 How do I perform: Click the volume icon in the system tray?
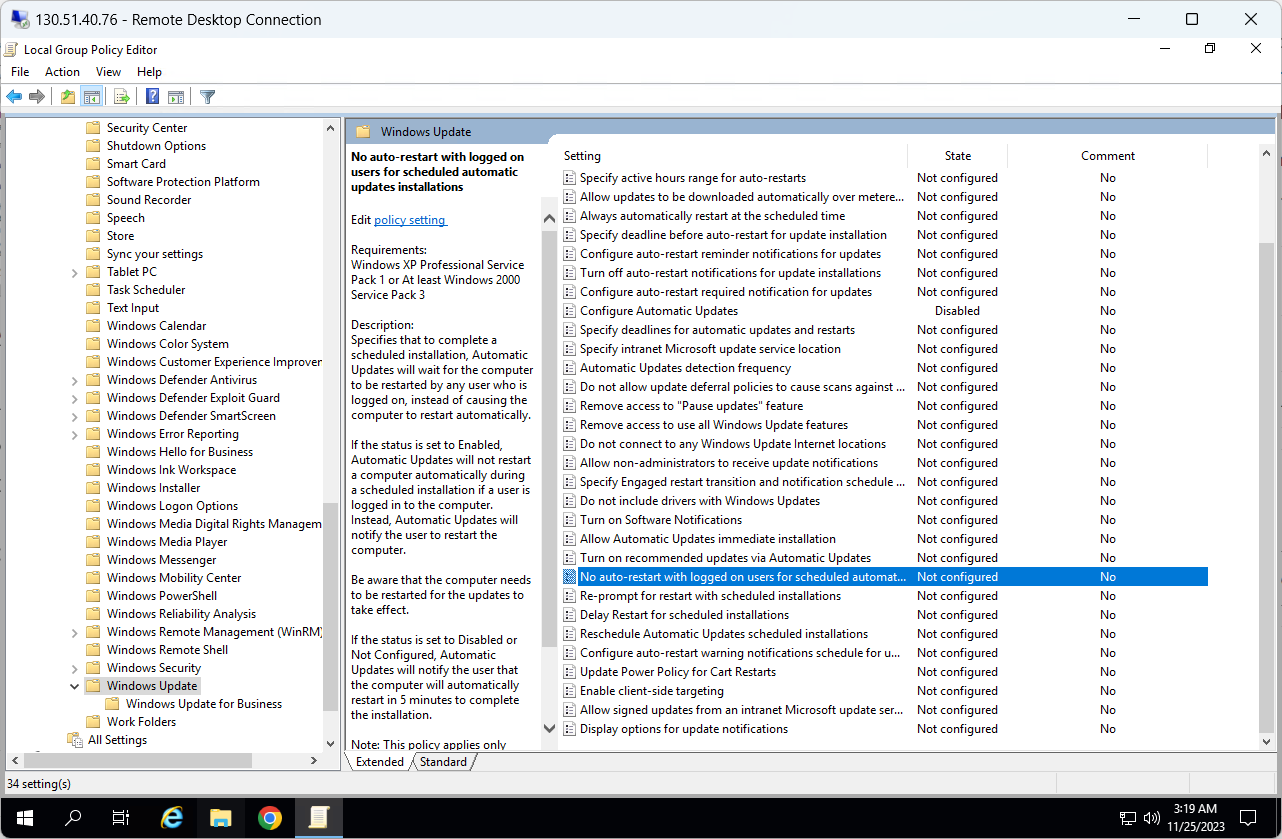point(1152,816)
